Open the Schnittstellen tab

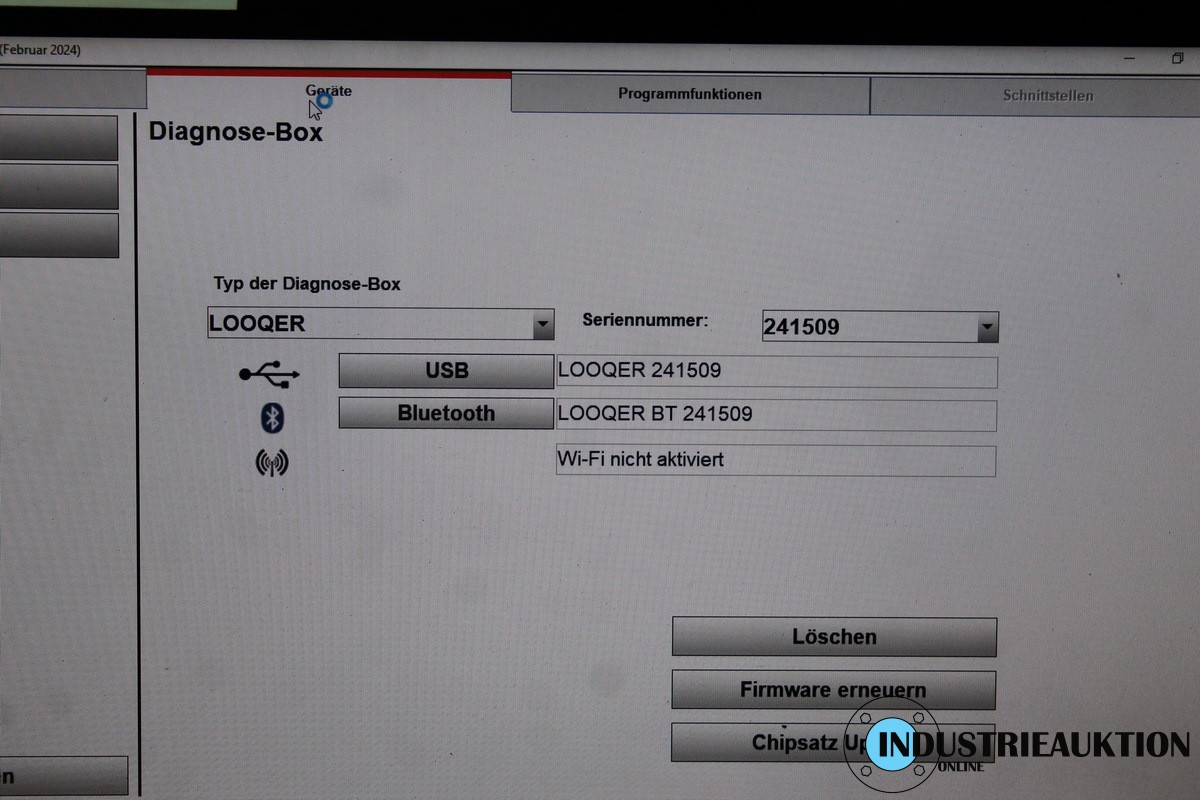(x=1035, y=96)
